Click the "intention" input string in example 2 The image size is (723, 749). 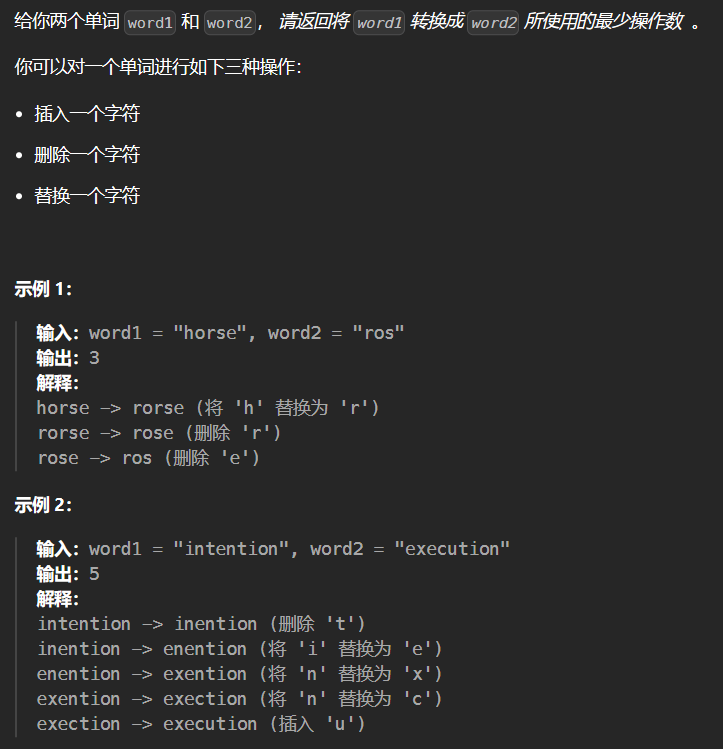[231, 549]
